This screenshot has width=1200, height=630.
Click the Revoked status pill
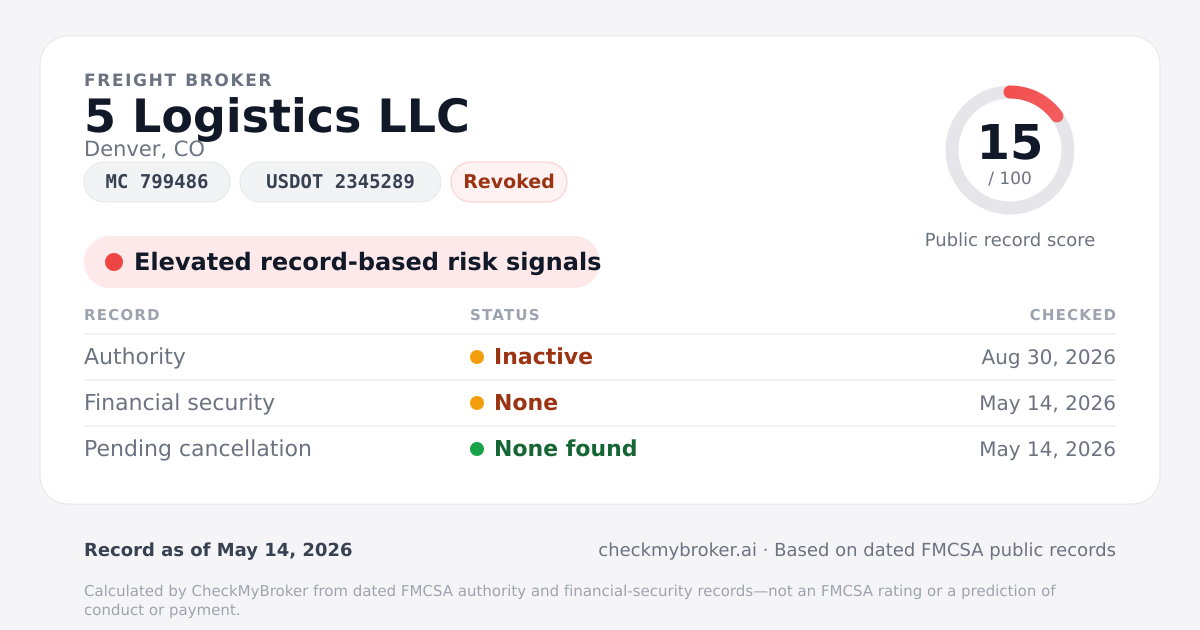click(509, 182)
